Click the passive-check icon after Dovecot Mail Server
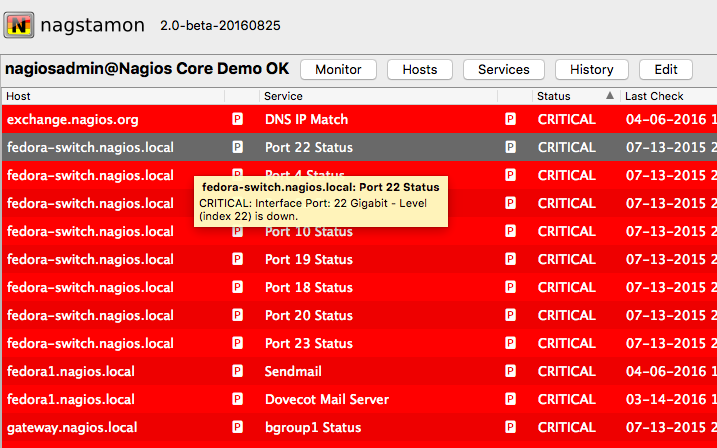This screenshot has width=717, height=448. (510, 399)
